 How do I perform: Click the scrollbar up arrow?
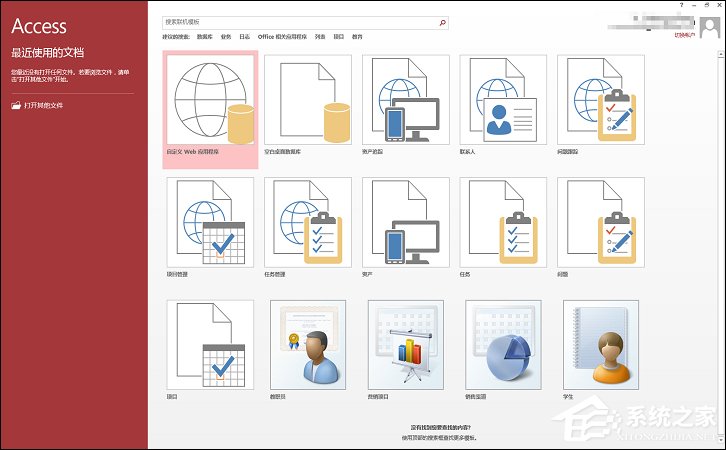[x=721, y=55]
